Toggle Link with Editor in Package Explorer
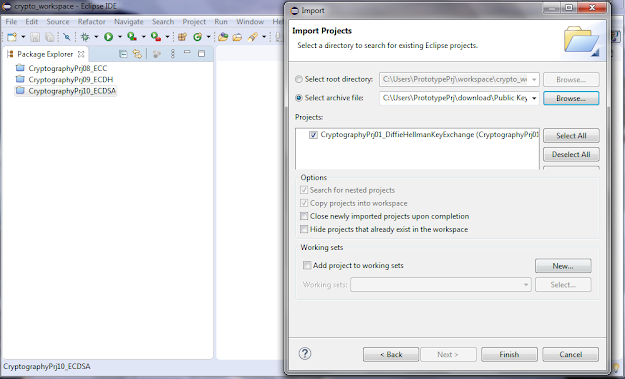The width and height of the screenshot is (625, 379). coord(137,54)
